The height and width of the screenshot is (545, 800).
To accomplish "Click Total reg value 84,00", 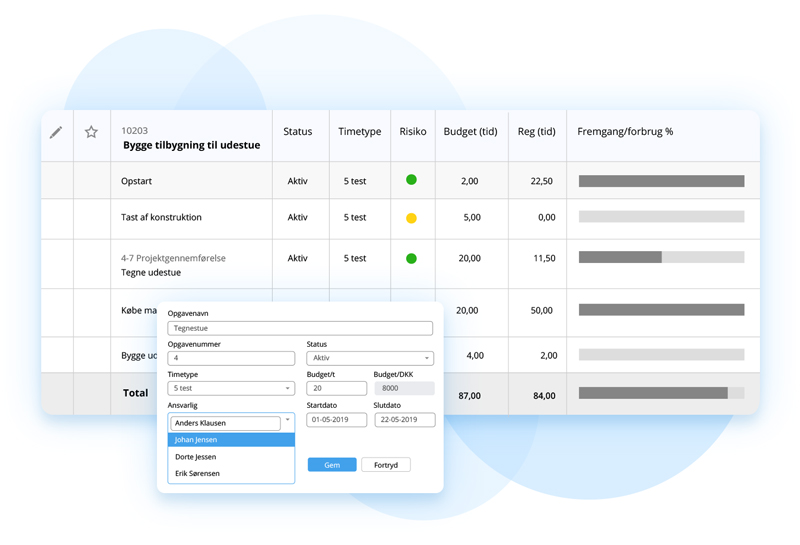I will pyautogui.click(x=544, y=395).
